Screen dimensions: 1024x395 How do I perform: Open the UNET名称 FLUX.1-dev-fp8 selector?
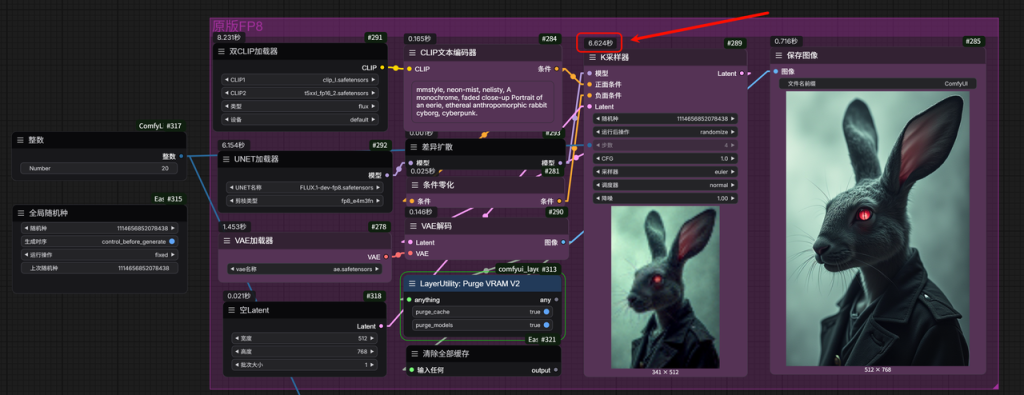(306, 187)
